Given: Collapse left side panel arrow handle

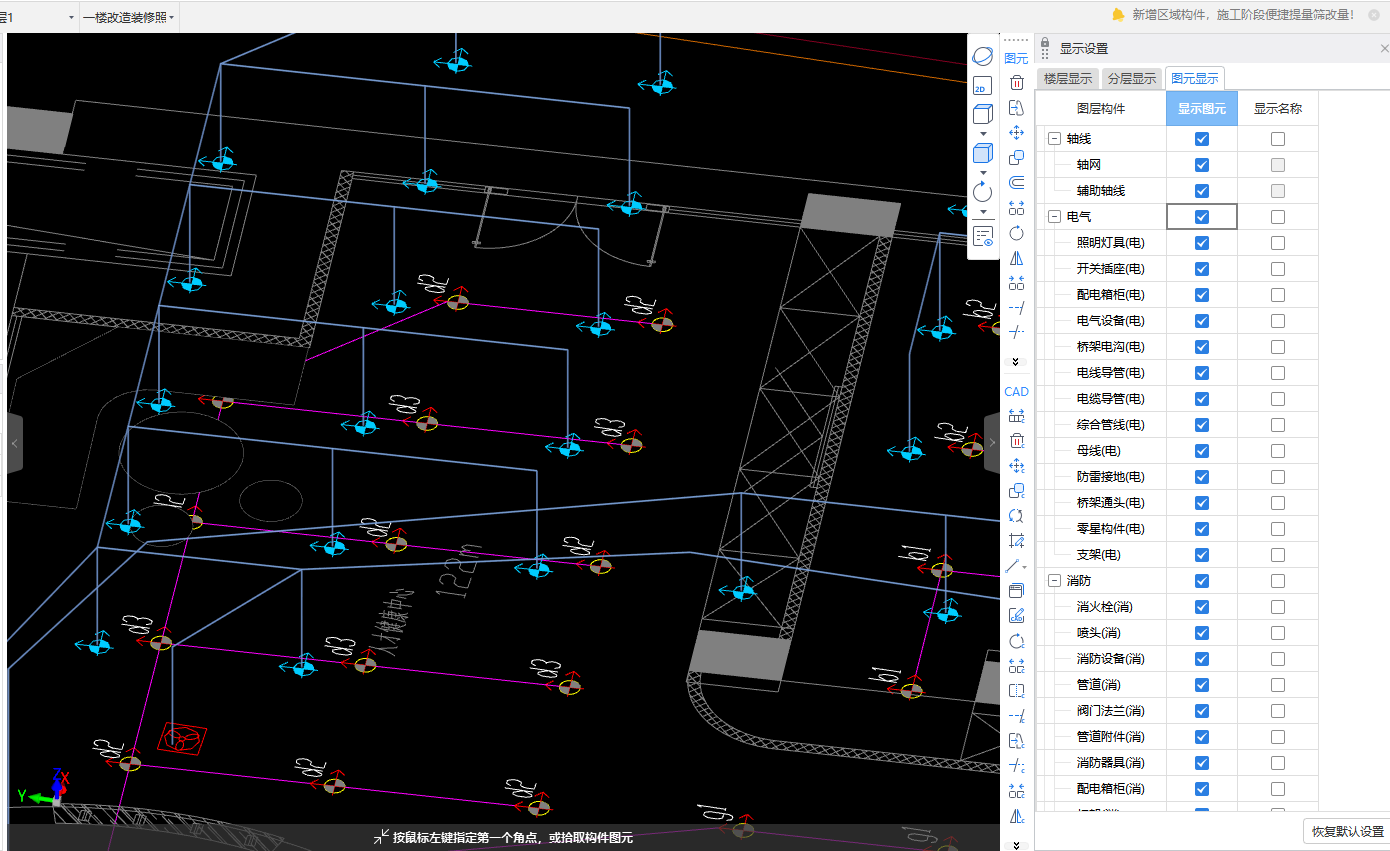Looking at the screenshot, I should [14, 442].
